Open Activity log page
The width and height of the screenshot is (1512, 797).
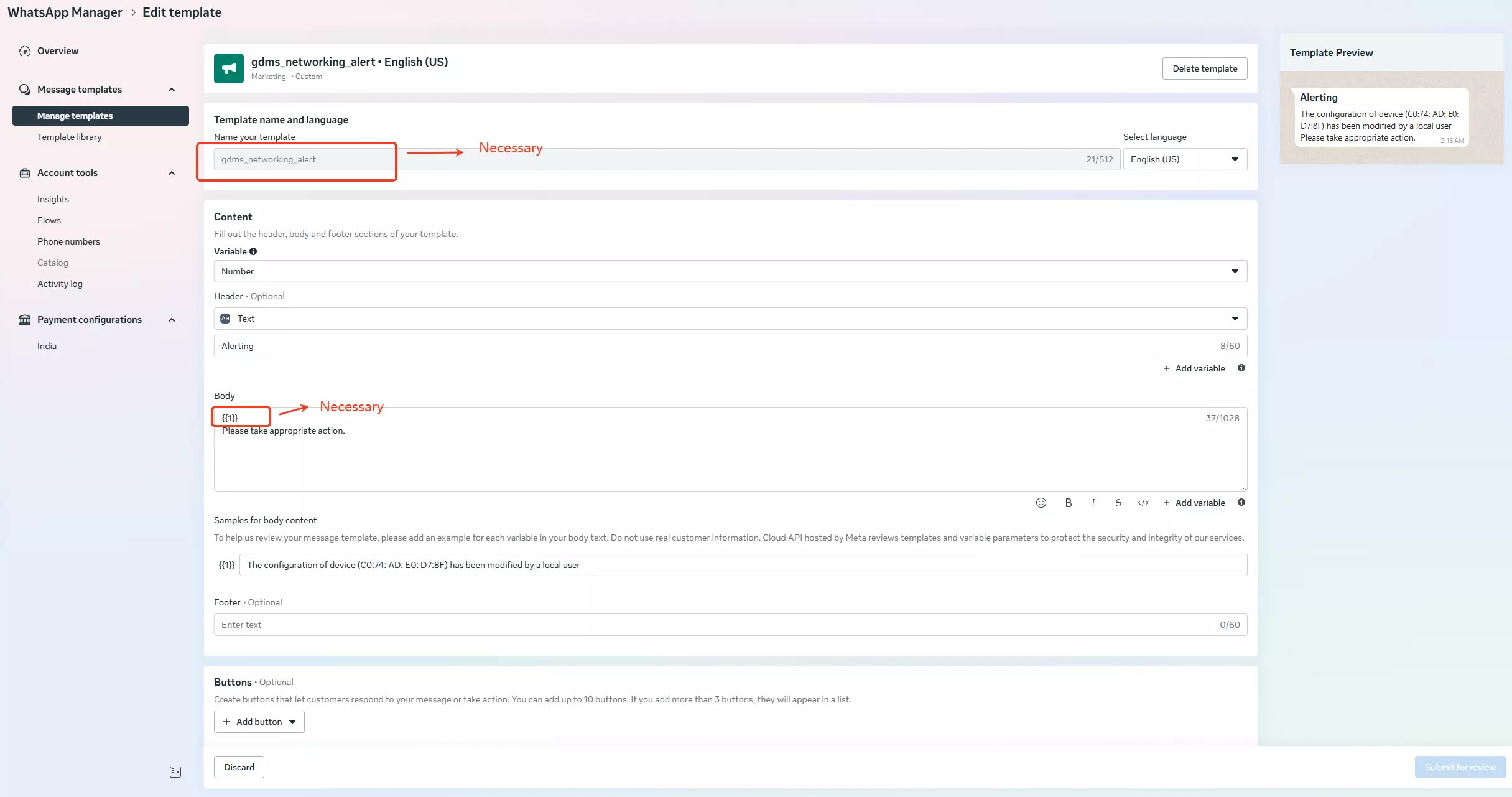coord(60,284)
